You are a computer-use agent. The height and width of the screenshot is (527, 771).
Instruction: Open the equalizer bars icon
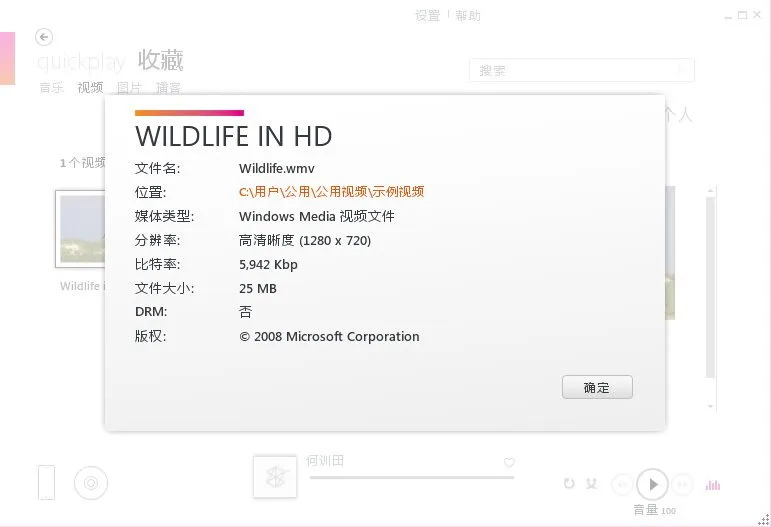712,485
